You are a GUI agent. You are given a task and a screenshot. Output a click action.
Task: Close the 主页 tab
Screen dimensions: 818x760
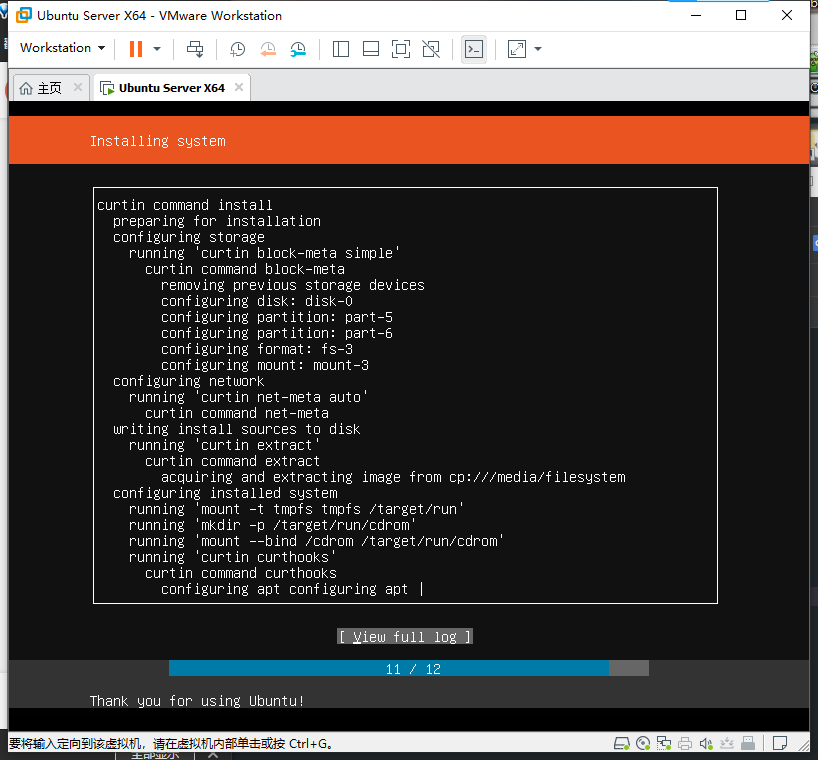pyautogui.click(x=78, y=87)
